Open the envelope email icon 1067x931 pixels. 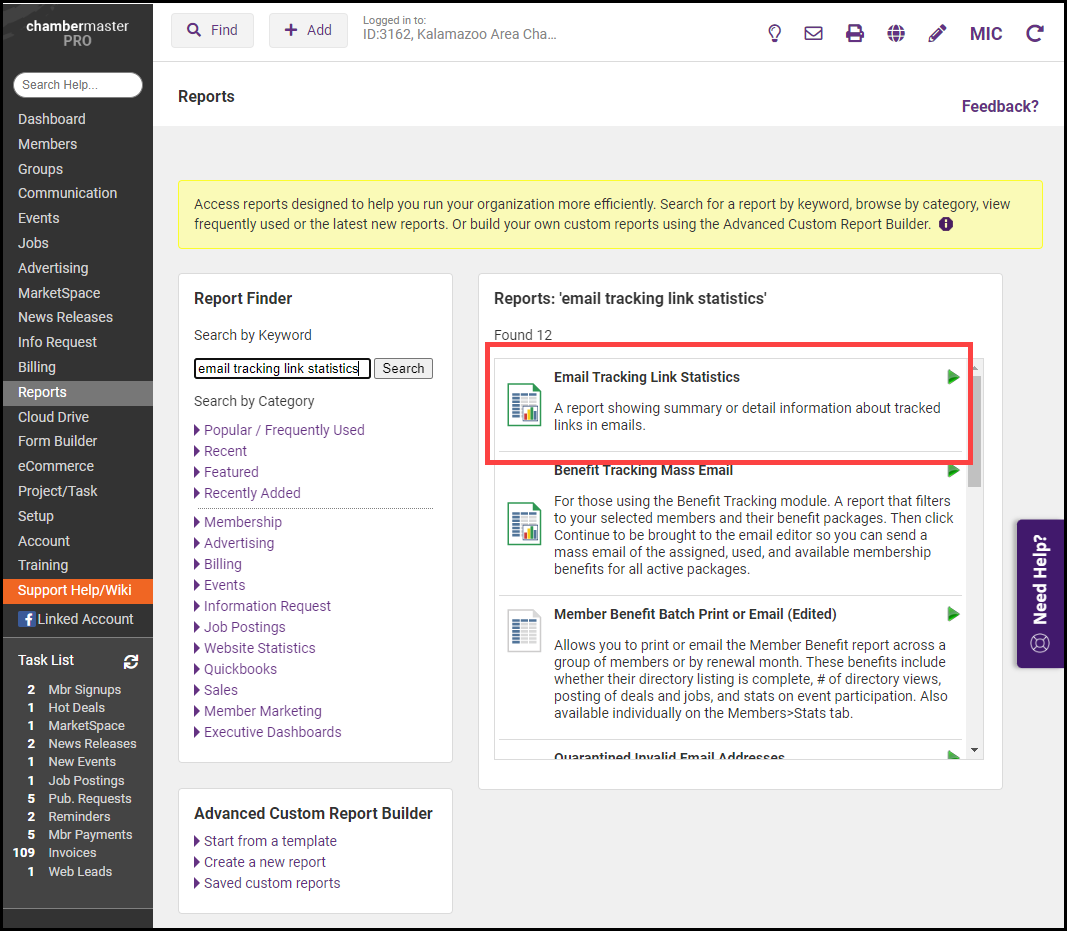tap(813, 33)
